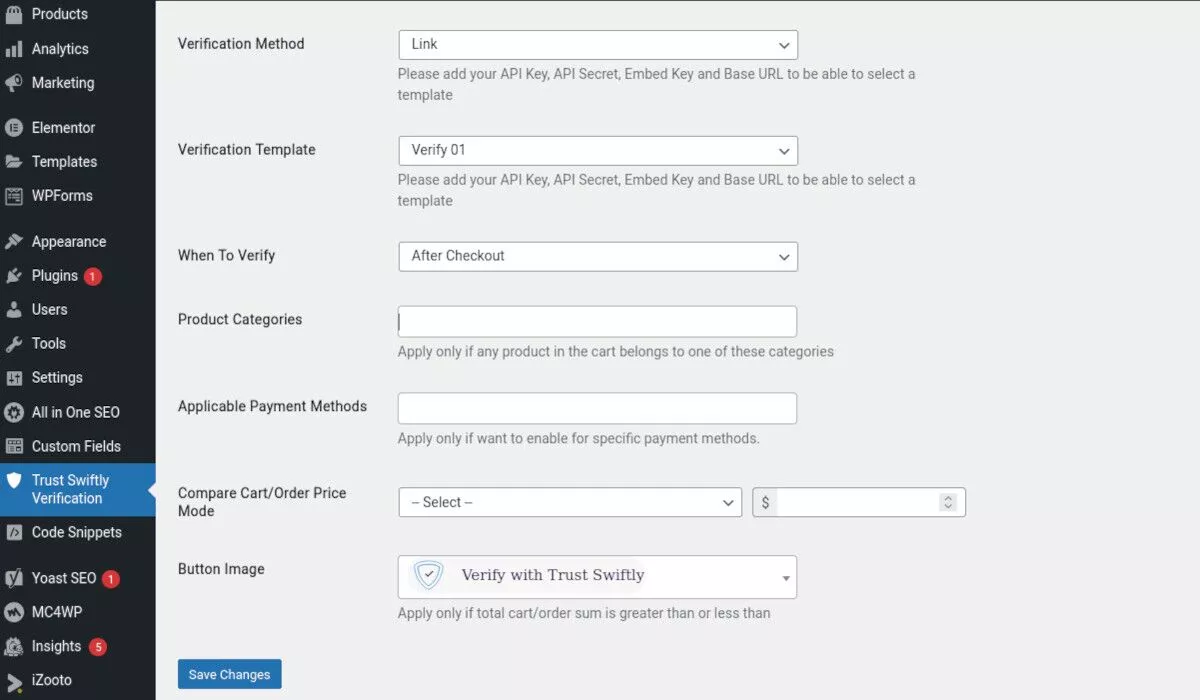Image resolution: width=1200 pixels, height=700 pixels.
Task: Open the Button Image dropdown
Action: click(597, 577)
